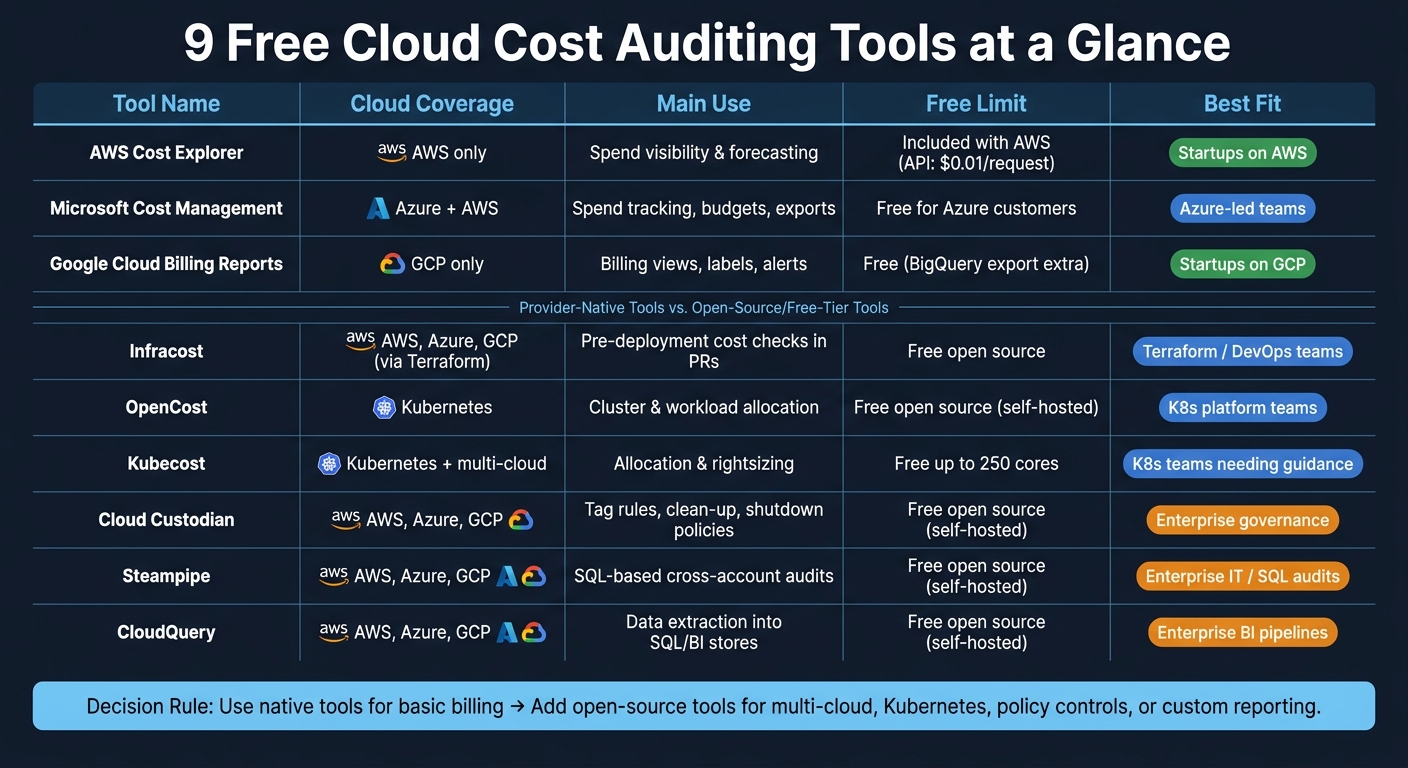Click the Enterprise IT / SQL audits badge
This screenshot has width=1408, height=768.
click(1242, 576)
